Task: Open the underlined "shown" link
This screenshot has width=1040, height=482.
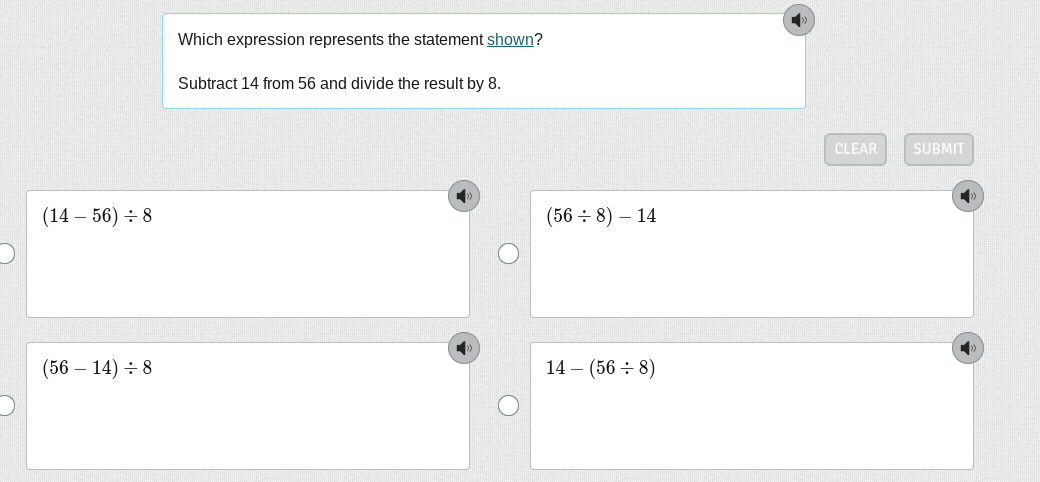Action: [510, 40]
